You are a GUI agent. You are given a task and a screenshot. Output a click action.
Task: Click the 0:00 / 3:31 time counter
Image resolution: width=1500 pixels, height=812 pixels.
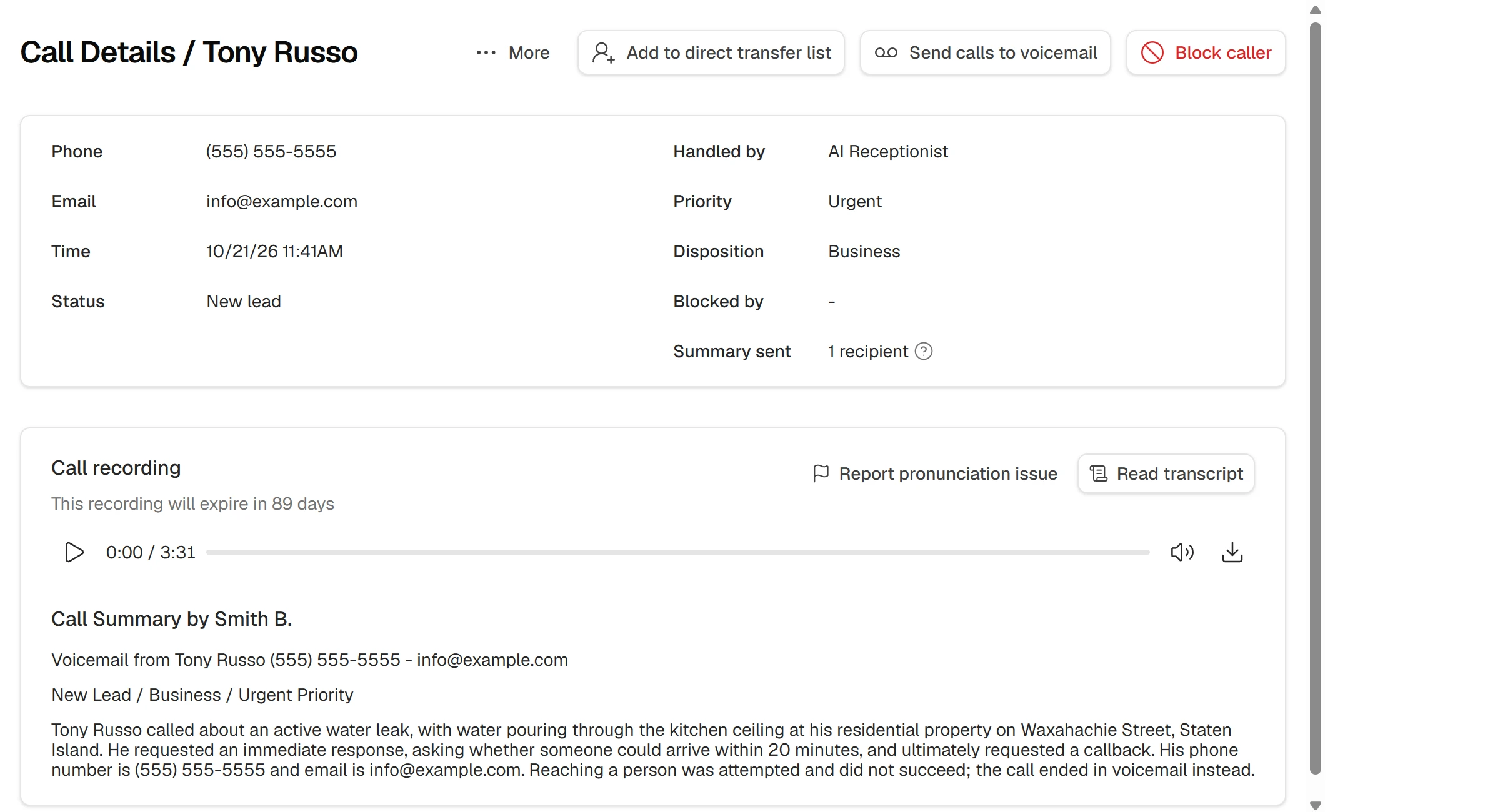pos(151,552)
